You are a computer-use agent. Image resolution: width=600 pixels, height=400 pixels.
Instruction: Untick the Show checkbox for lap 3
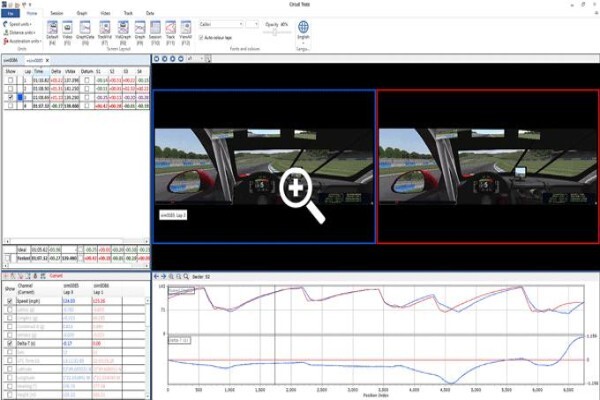pyautogui.click(x=10, y=97)
